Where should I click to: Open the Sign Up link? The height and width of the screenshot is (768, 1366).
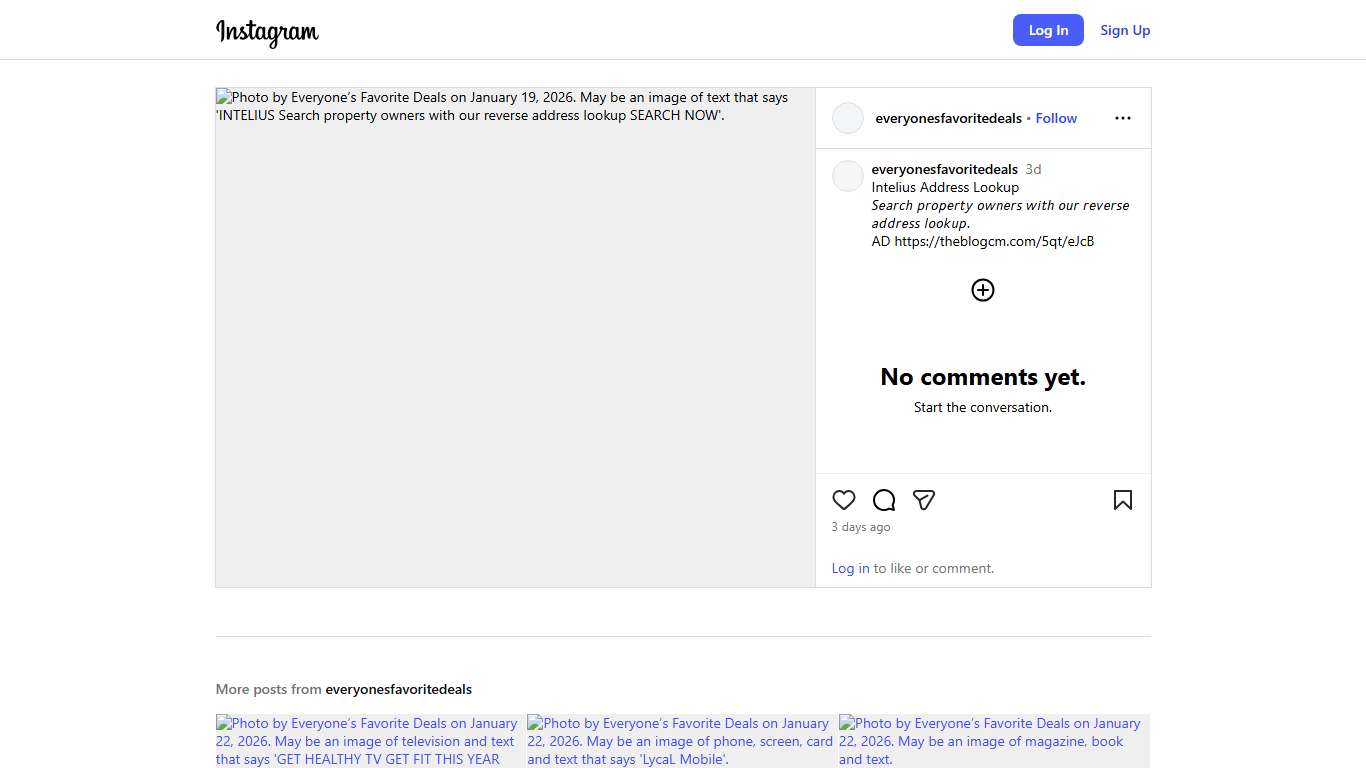point(1125,30)
